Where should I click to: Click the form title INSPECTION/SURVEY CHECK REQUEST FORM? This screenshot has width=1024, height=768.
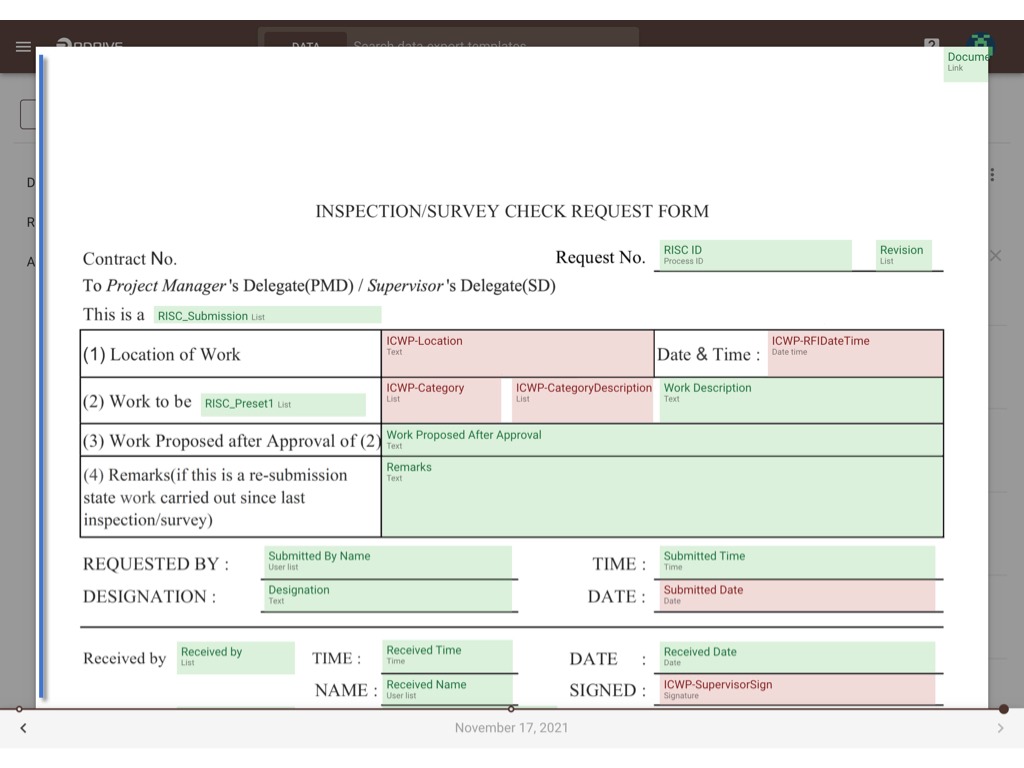pyautogui.click(x=512, y=211)
